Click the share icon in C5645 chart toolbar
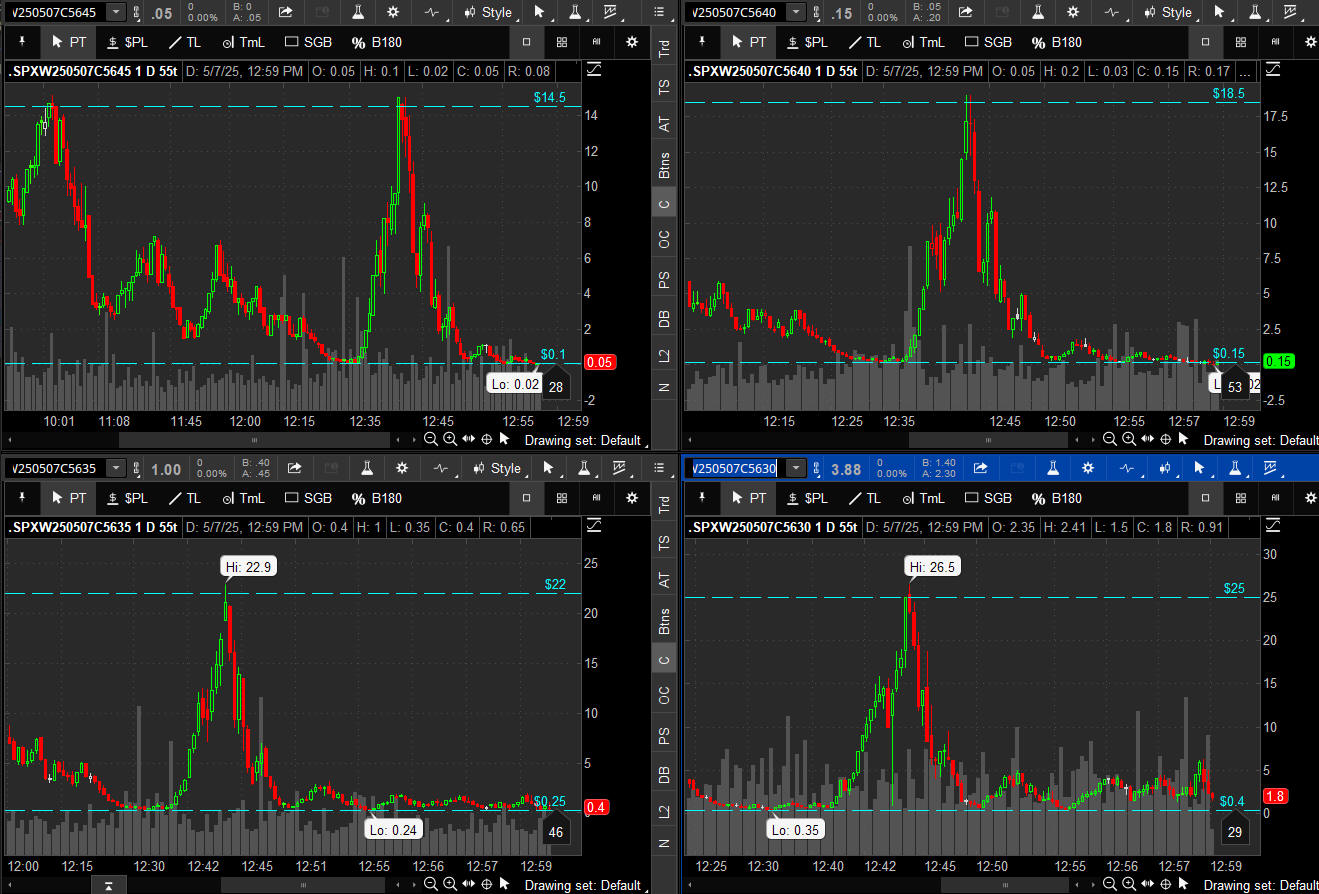The width and height of the screenshot is (1319, 894). tap(285, 12)
